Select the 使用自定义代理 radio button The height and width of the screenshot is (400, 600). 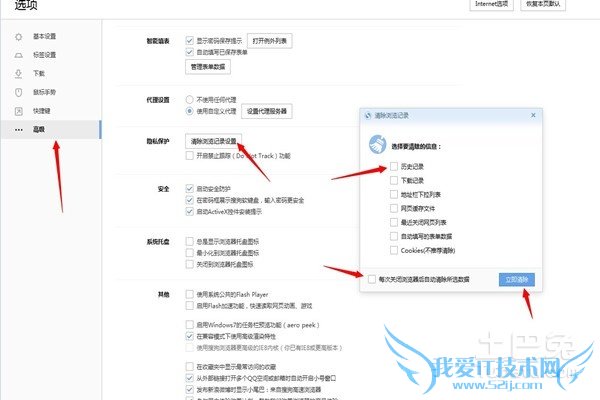pyautogui.click(x=189, y=111)
